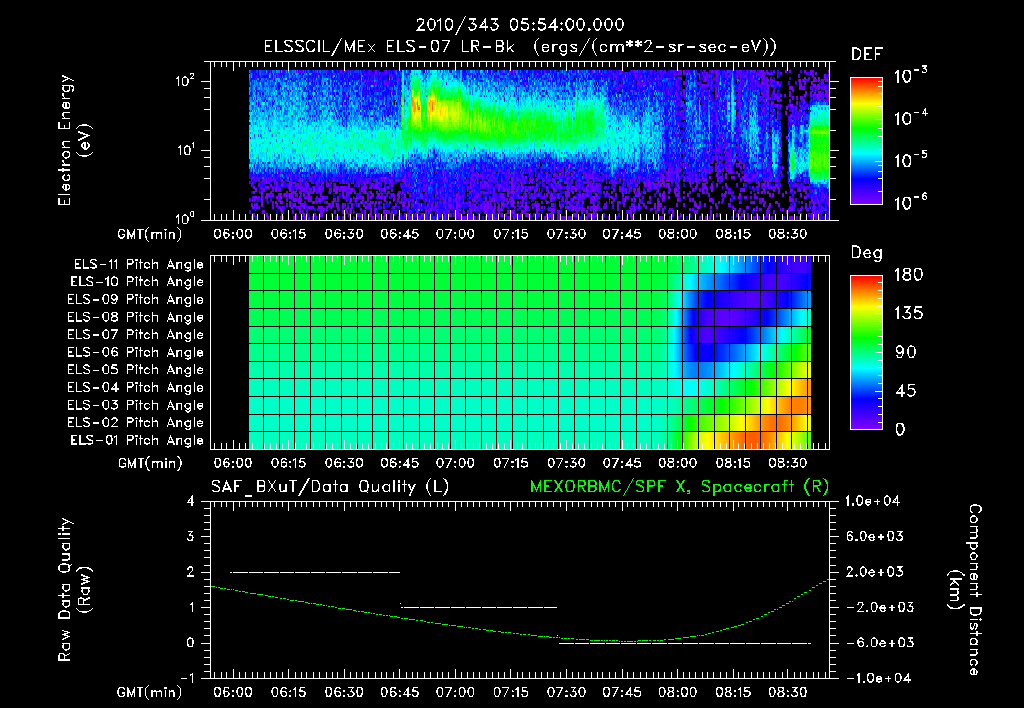Select the ELS-11 Pitch Angle row label

click(x=138, y=265)
